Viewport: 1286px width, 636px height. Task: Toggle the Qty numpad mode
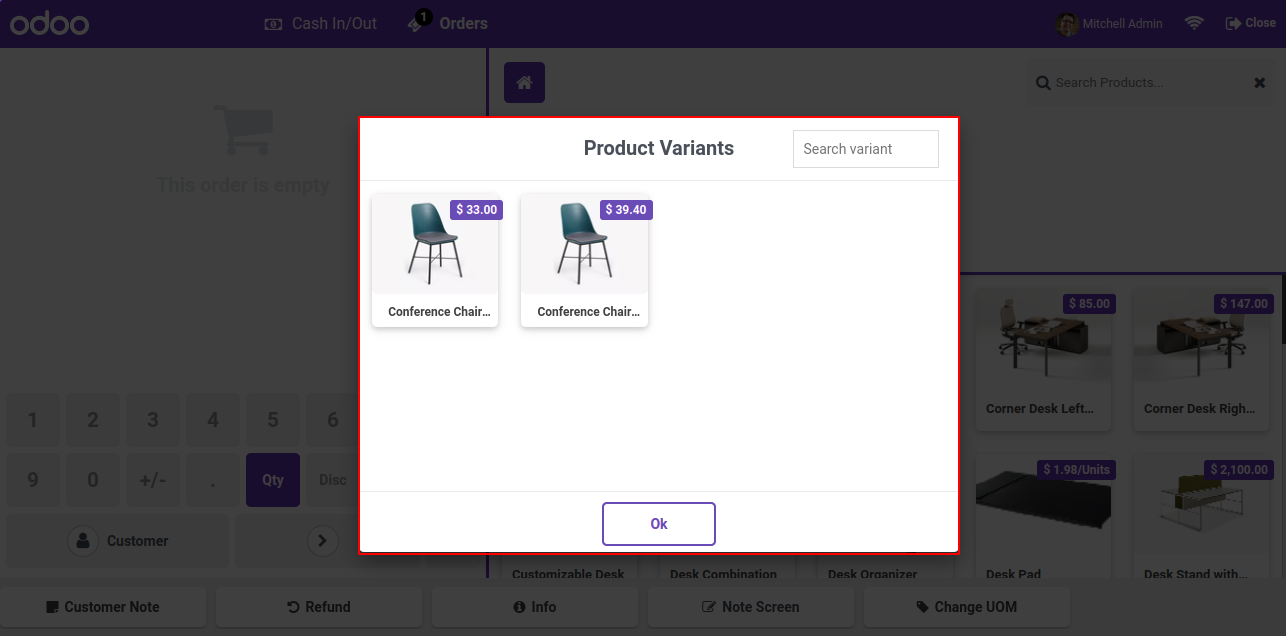[x=273, y=480]
